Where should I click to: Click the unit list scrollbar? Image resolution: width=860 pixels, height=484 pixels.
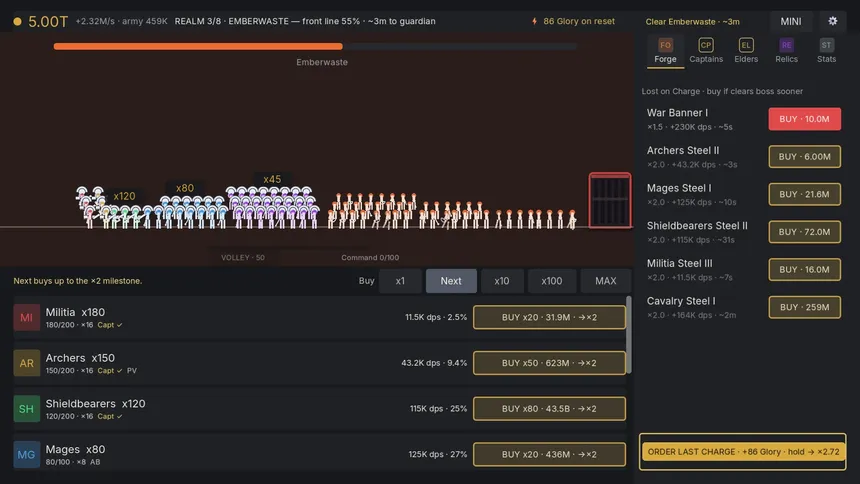pyautogui.click(x=629, y=335)
